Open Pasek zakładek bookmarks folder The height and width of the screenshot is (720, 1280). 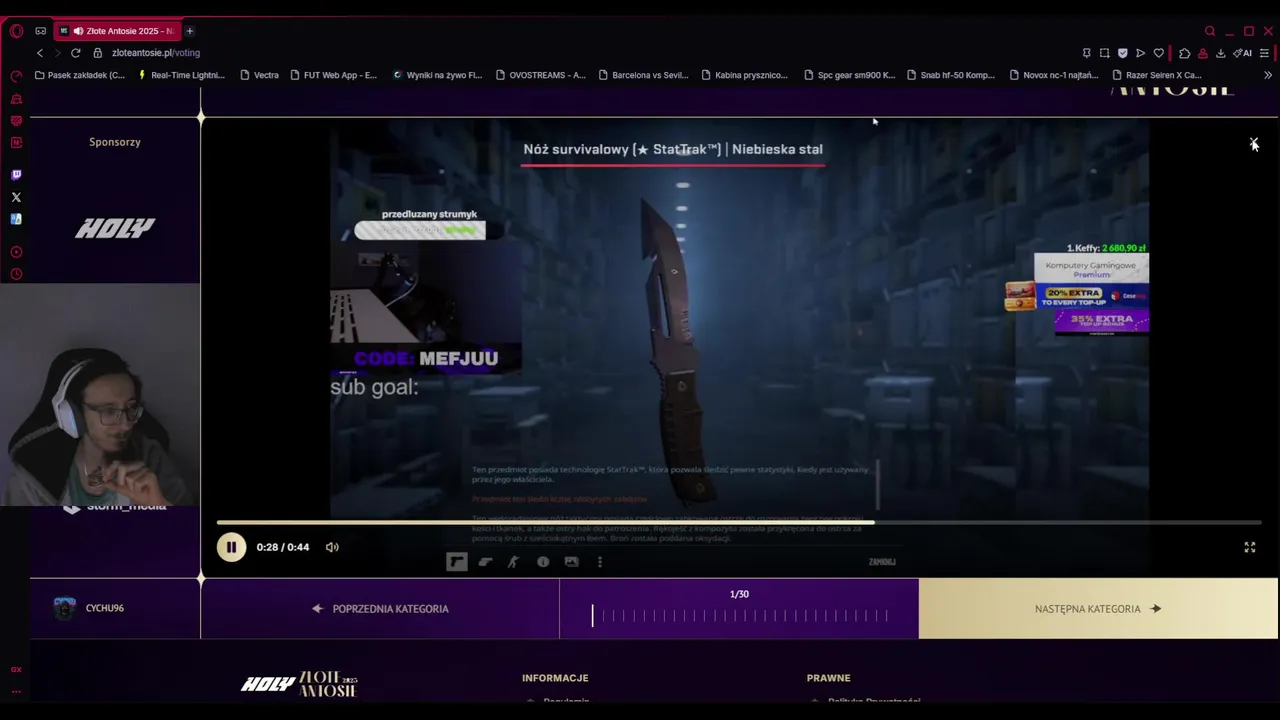pyautogui.click(x=80, y=75)
